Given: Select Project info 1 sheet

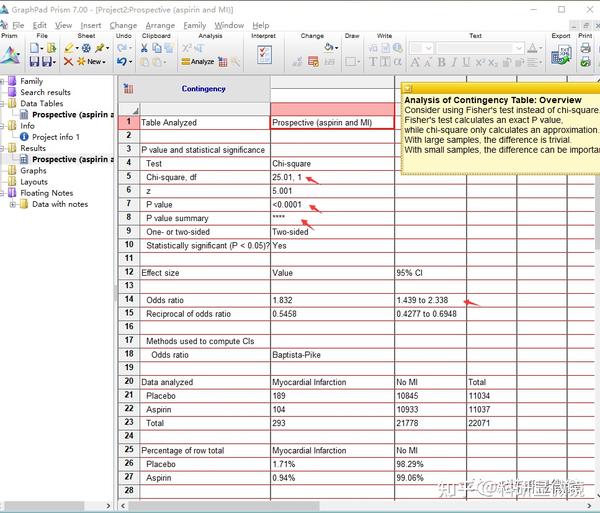Looking at the screenshot, I should (56, 137).
